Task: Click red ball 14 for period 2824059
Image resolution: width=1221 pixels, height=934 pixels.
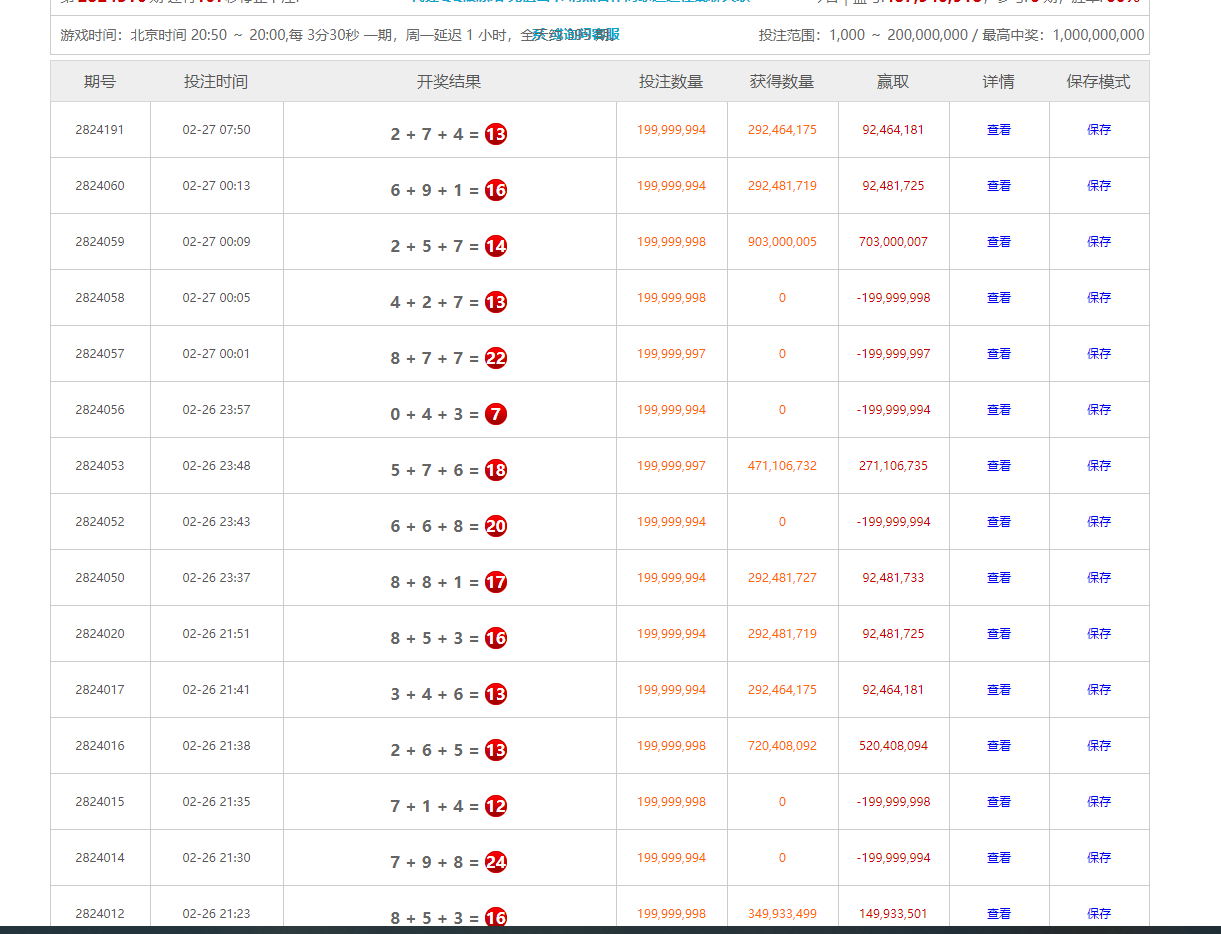Action: click(496, 246)
